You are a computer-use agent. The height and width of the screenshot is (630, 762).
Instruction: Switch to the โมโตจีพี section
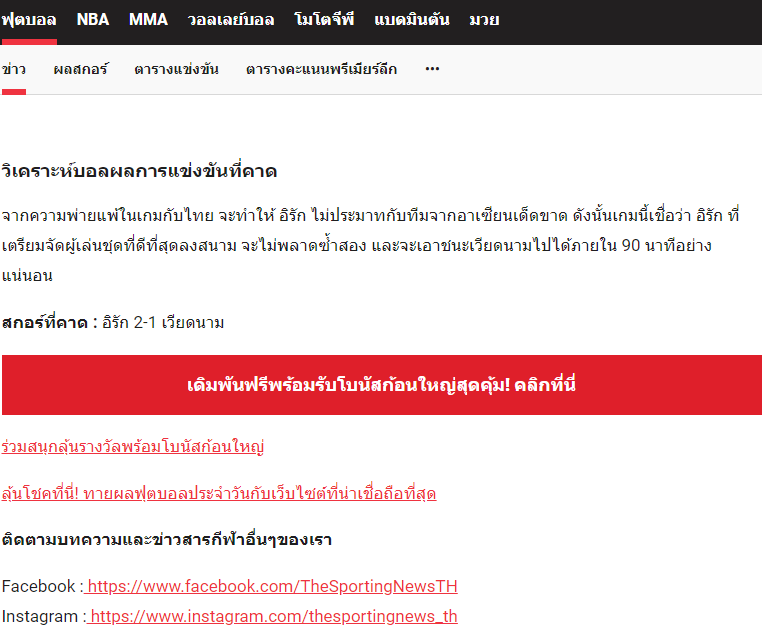pyautogui.click(x=324, y=20)
